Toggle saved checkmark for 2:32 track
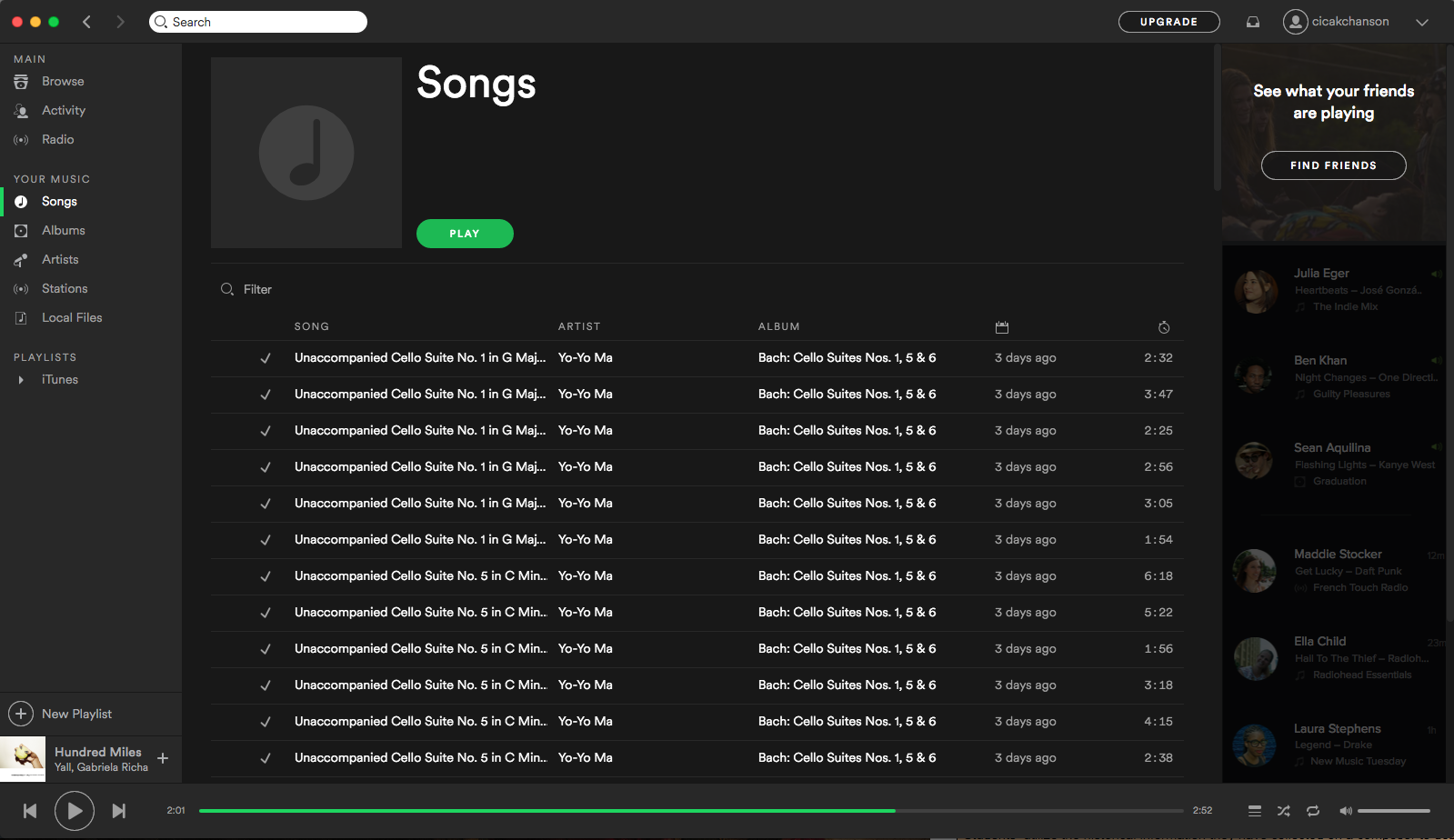Image resolution: width=1454 pixels, height=840 pixels. [x=266, y=358]
